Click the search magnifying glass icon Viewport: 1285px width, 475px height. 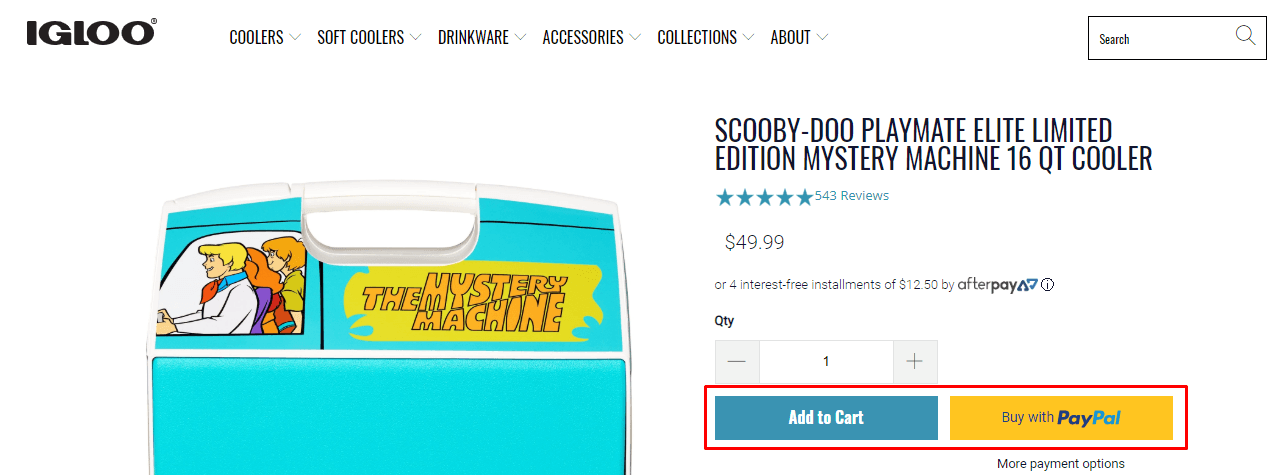click(x=1245, y=37)
